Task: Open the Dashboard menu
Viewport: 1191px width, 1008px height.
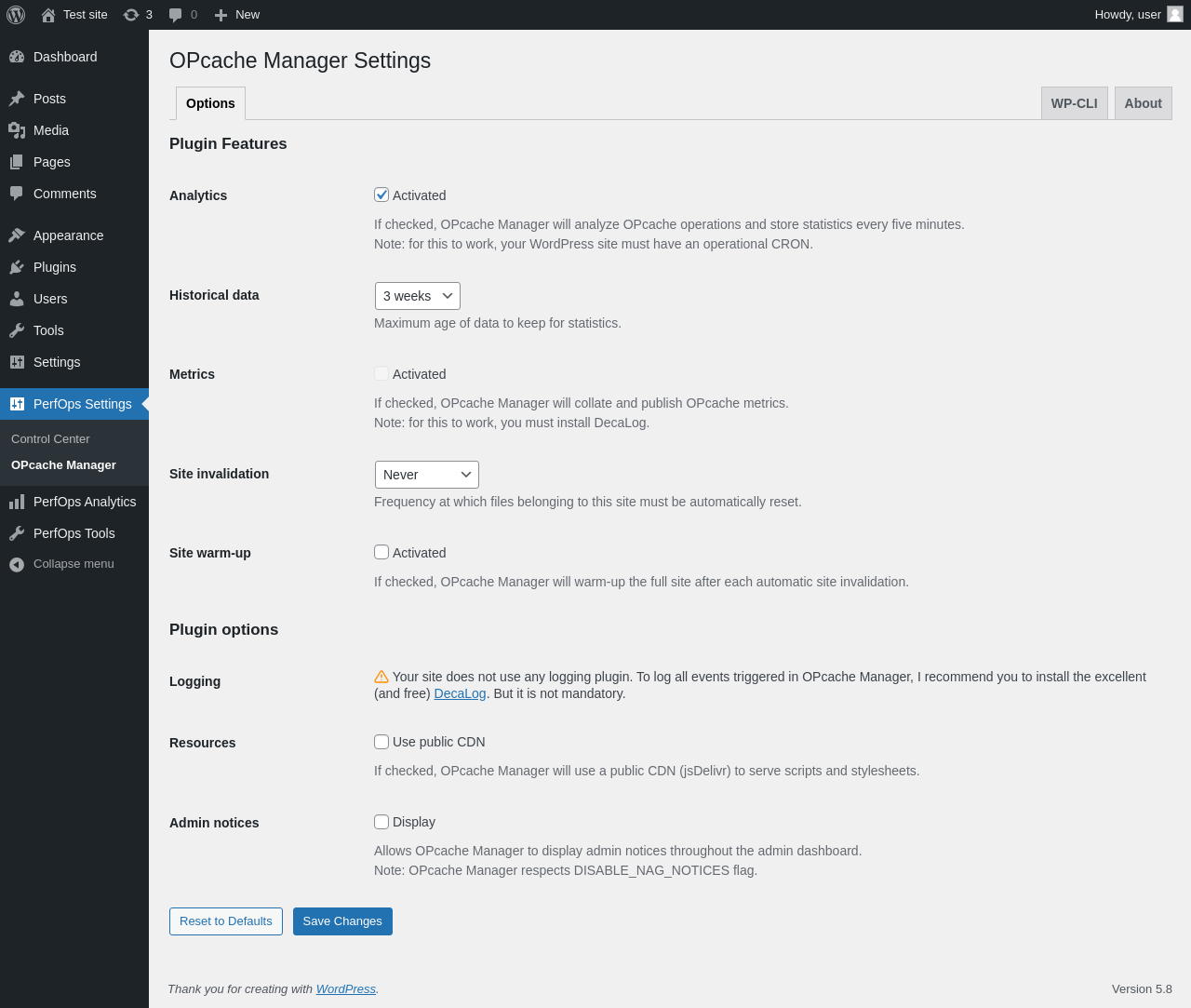Action: point(74,57)
